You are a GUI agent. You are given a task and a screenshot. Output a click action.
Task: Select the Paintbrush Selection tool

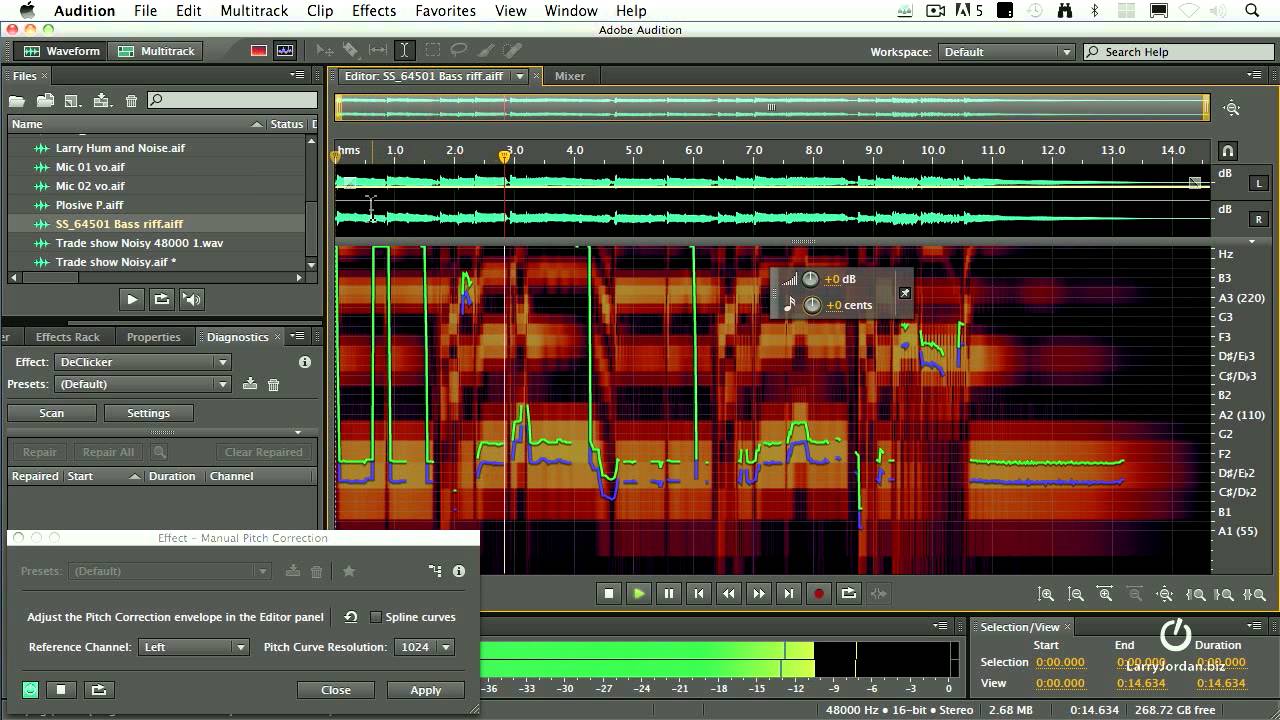click(x=486, y=51)
